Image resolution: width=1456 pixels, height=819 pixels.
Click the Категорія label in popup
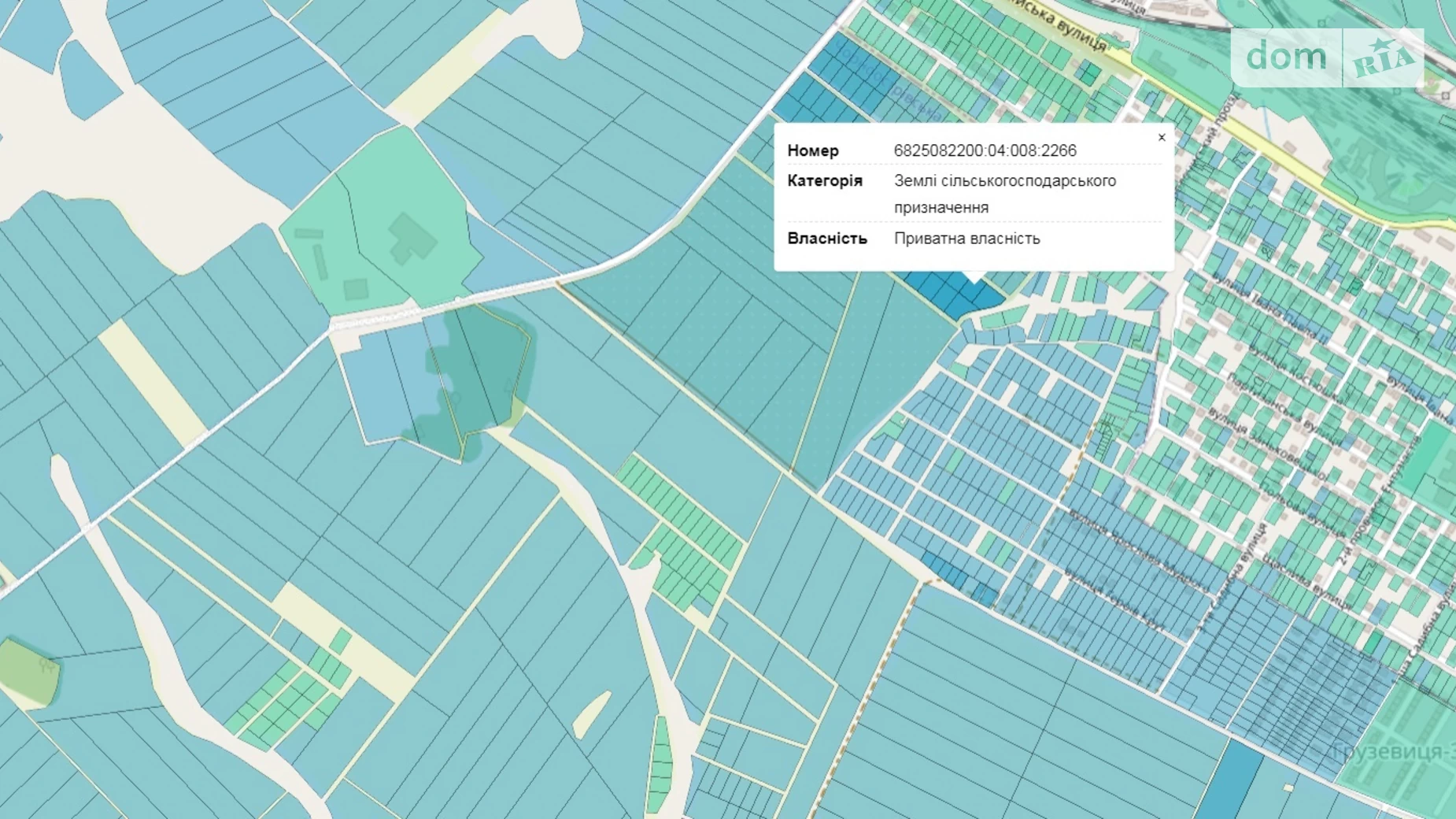coord(825,181)
